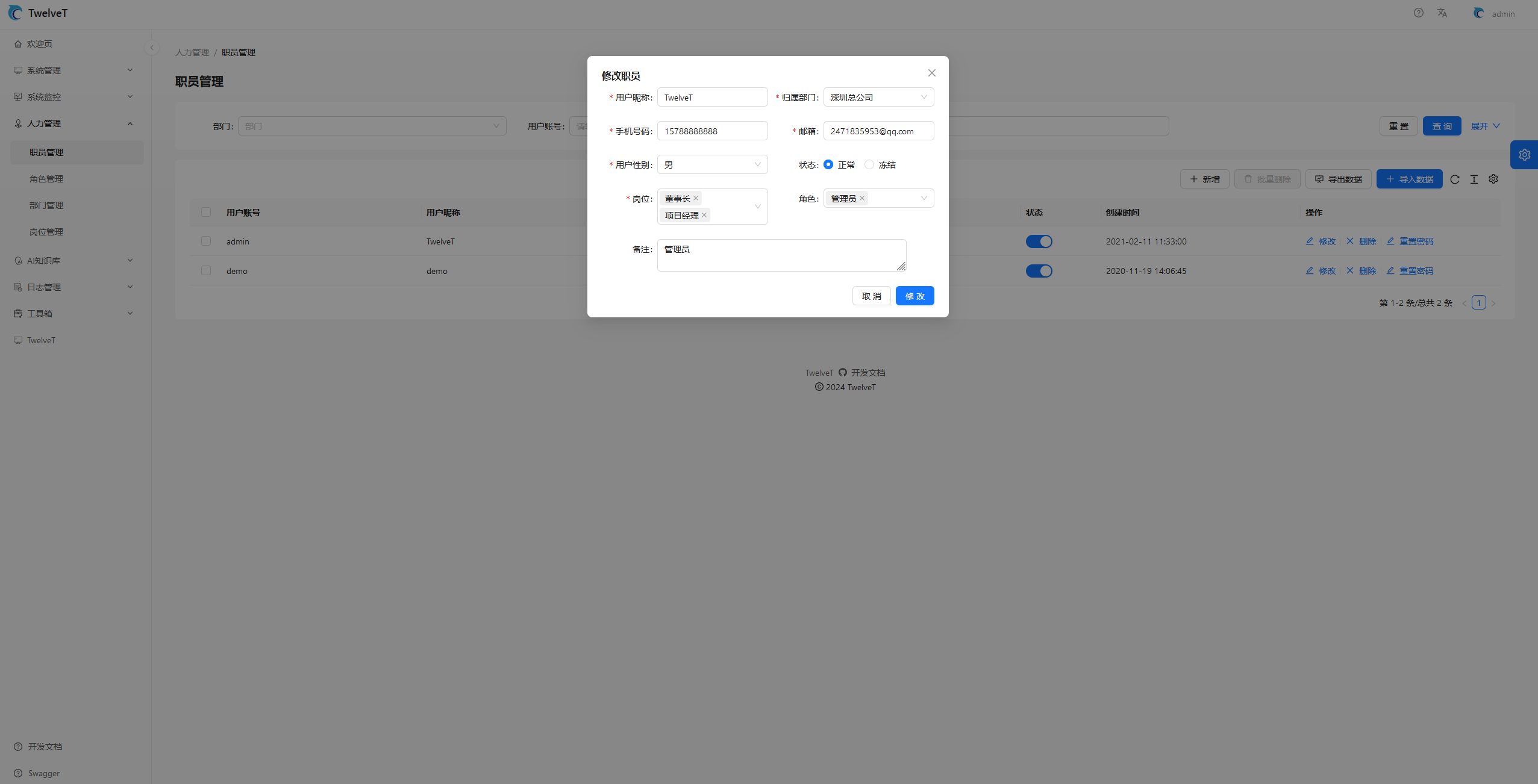Open 角色管理 in the sidebar

tap(46, 179)
